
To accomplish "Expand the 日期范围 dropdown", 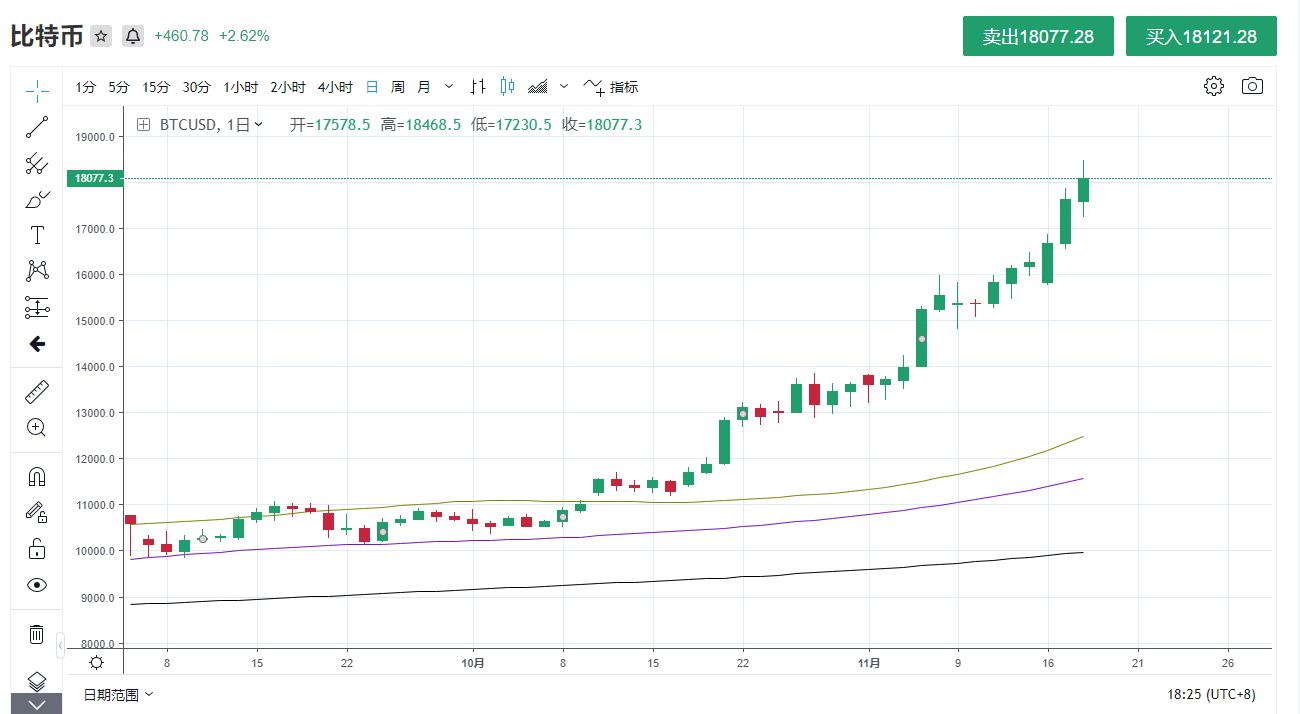I will (119, 693).
